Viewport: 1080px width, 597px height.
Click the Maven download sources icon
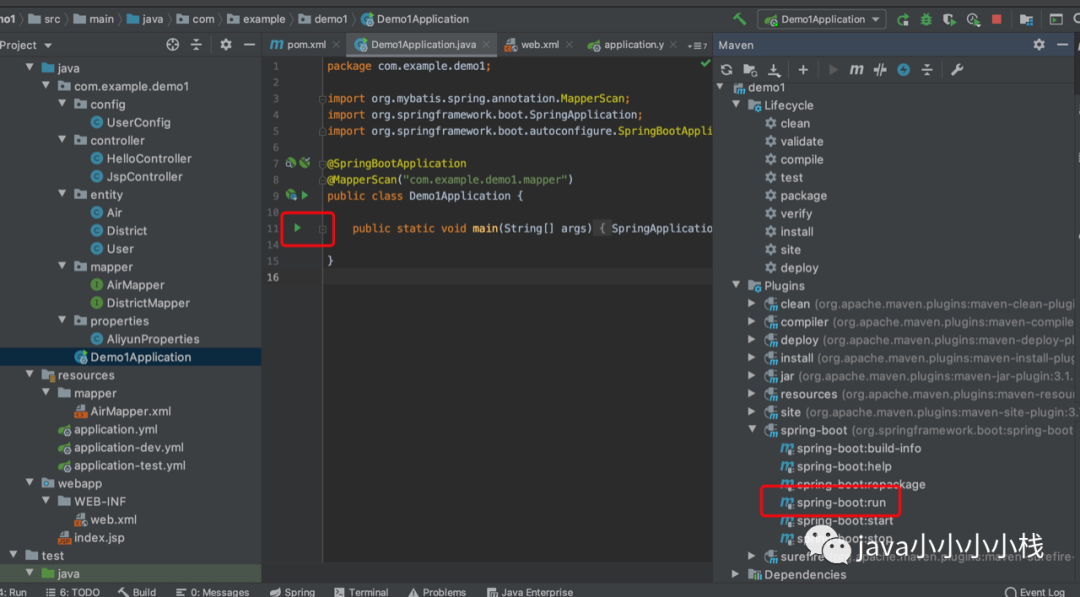(x=774, y=70)
